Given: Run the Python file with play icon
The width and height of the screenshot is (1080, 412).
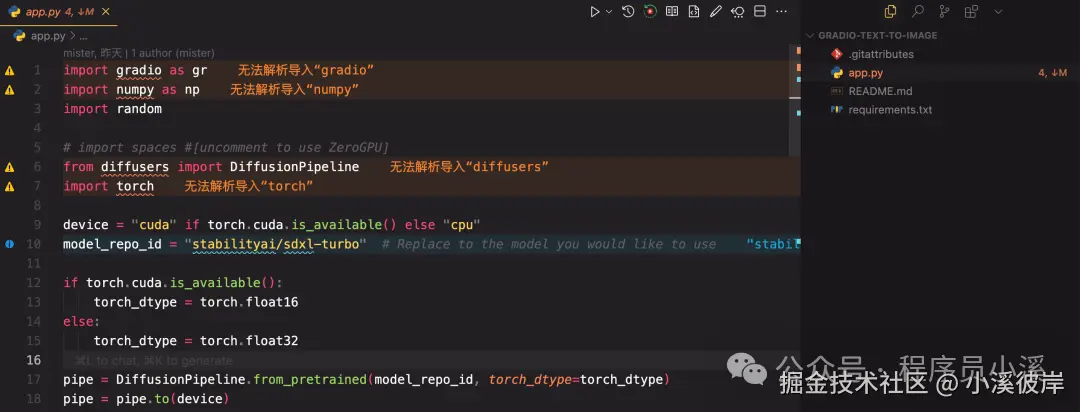Looking at the screenshot, I should pos(595,12).
